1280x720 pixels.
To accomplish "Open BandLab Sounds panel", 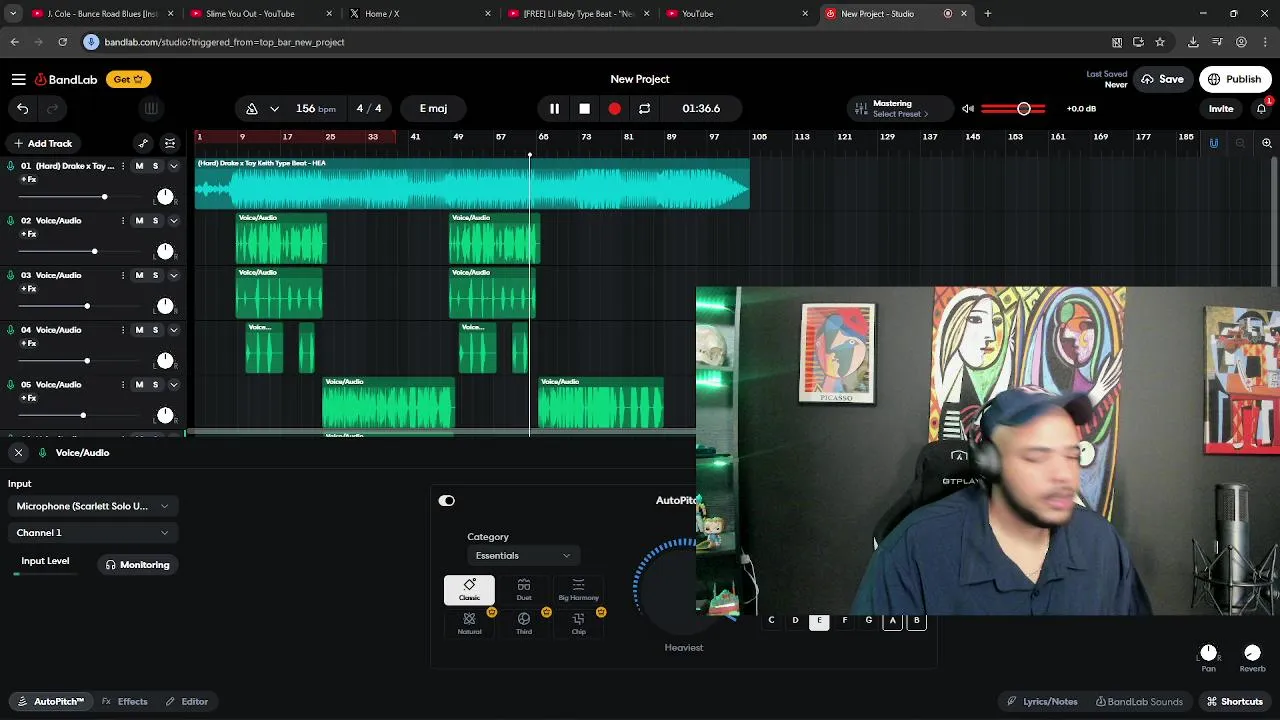I will (1139, 702).
